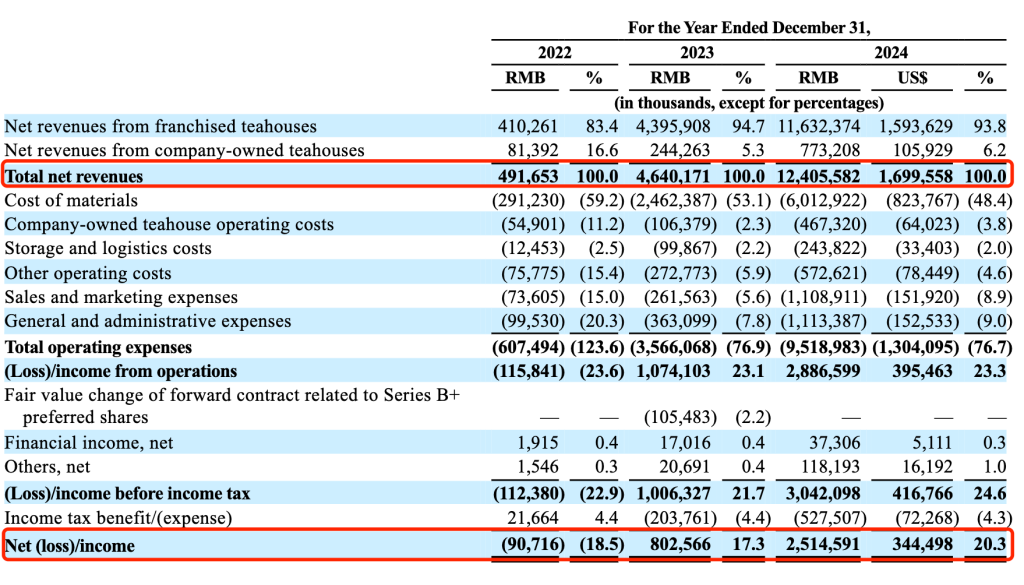
Task: Select "For the Year Ended December 31" heading
Action: (x=748, y=28)
